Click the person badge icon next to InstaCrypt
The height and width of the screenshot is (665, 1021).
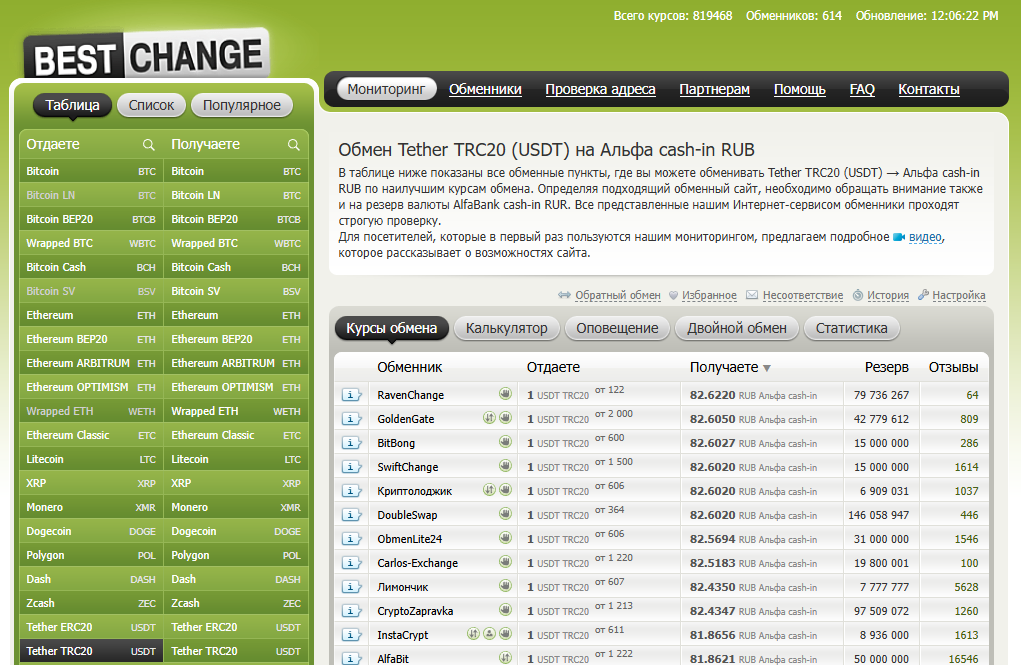coord(489,633)
